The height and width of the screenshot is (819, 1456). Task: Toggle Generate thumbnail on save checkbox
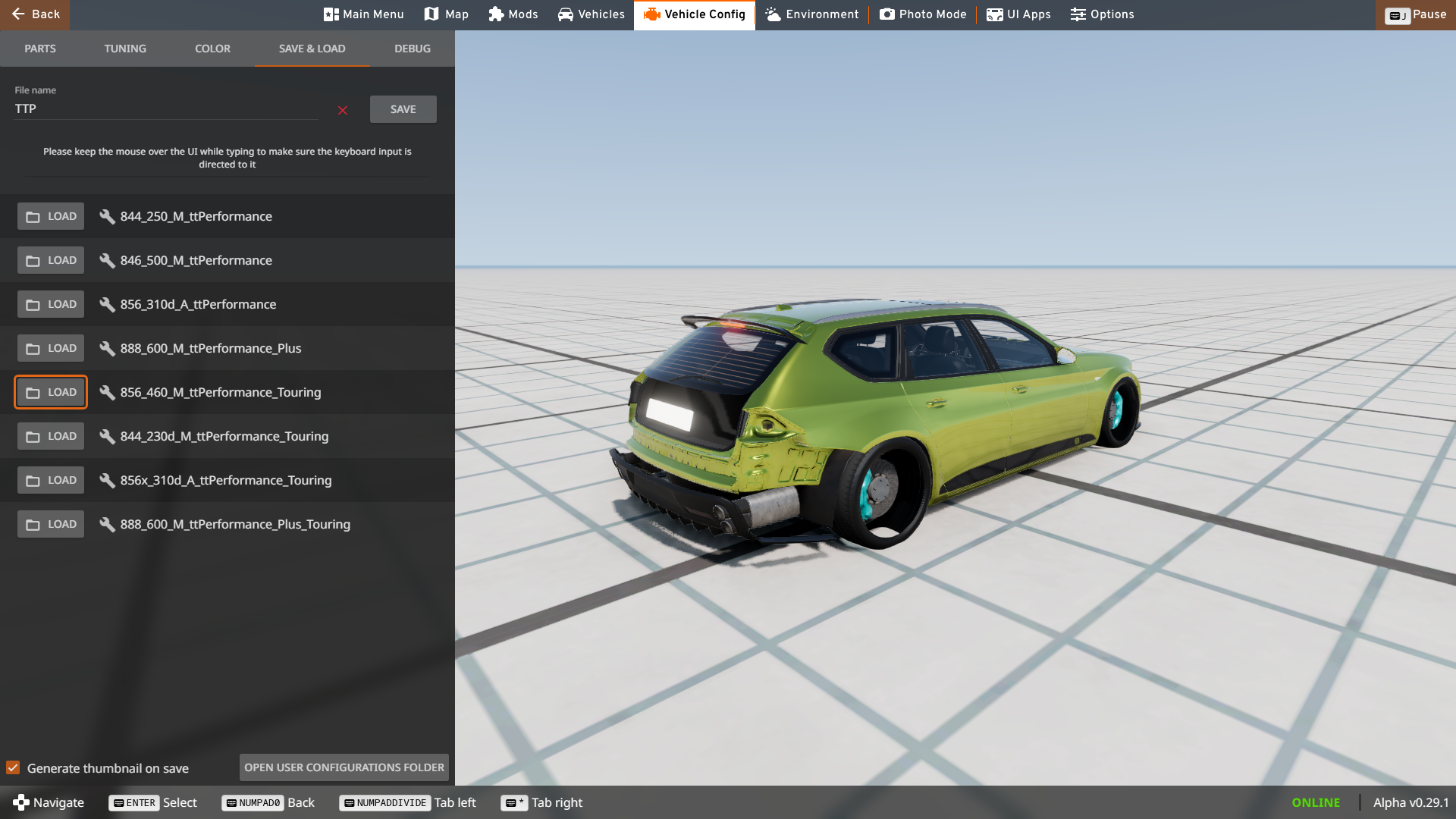point(13,768)
